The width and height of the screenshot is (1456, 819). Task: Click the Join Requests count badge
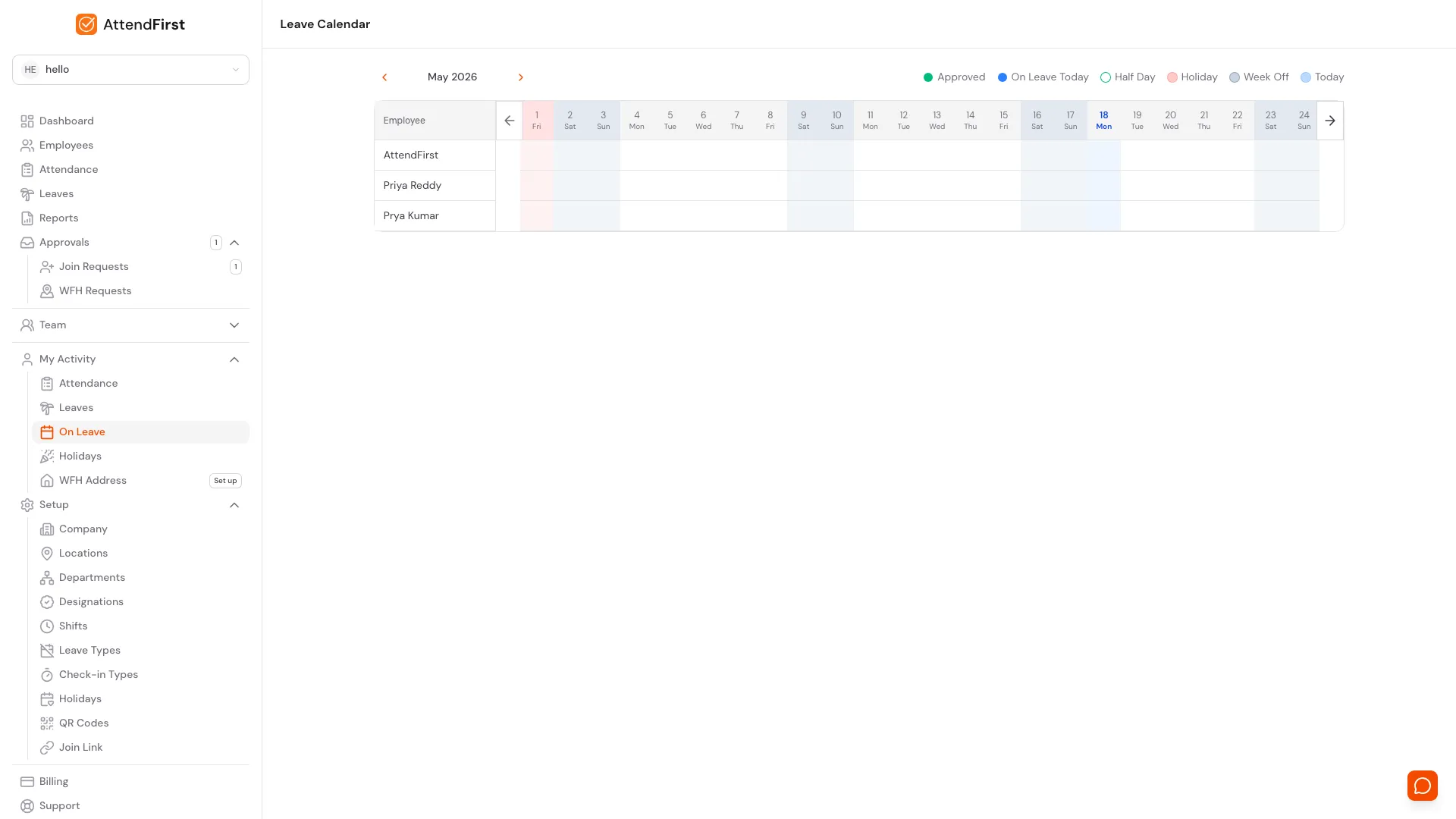tap(236, 267)
